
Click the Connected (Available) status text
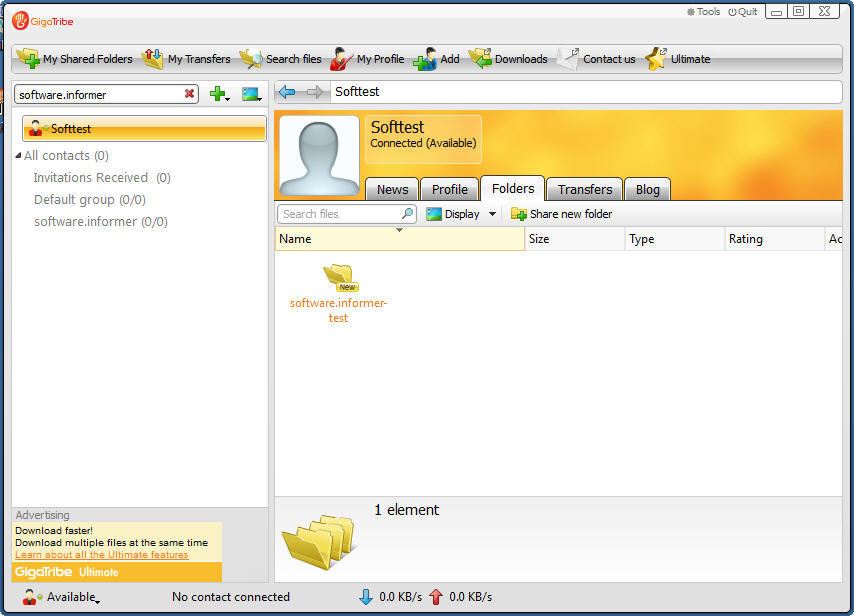pyautogui.click(x=423, y=143)
